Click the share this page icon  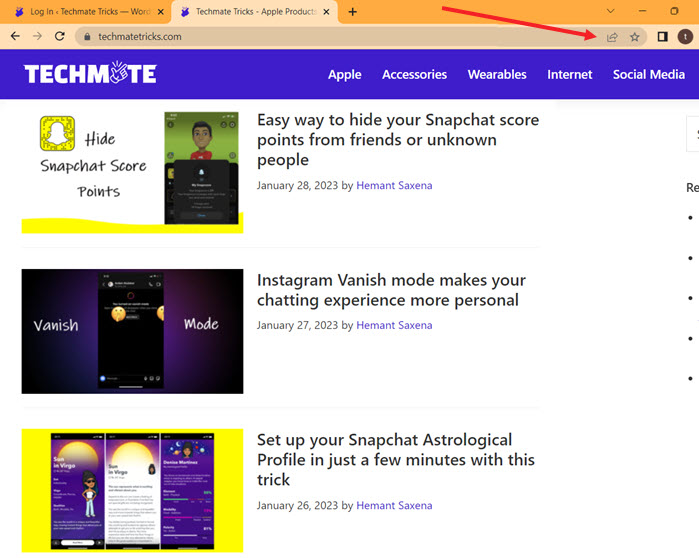tap(612, 37)
